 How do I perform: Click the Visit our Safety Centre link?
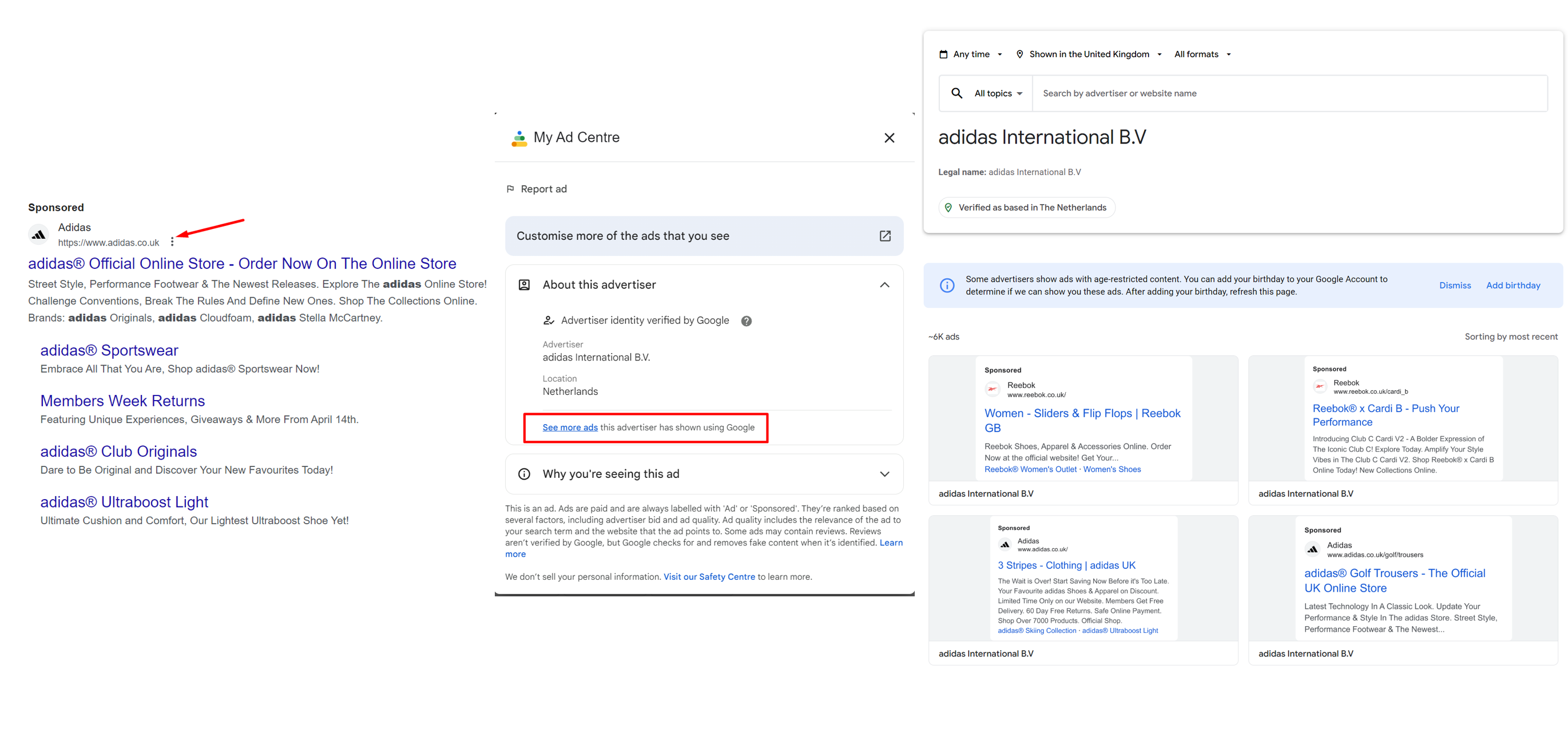point(709,577)
